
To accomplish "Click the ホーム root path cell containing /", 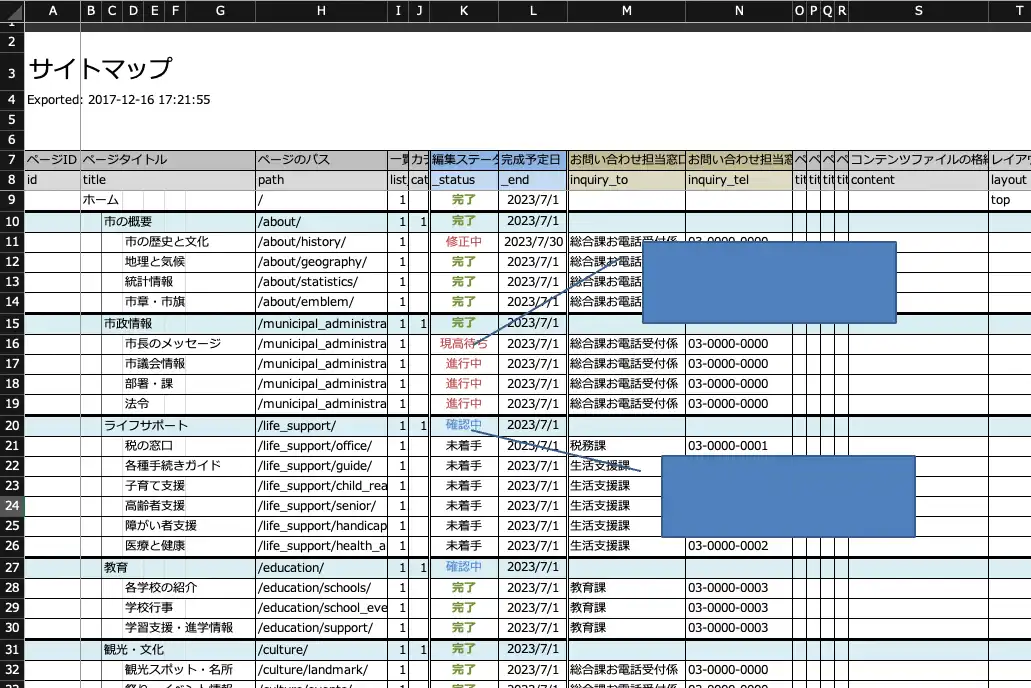I will (x=320, y=199).
